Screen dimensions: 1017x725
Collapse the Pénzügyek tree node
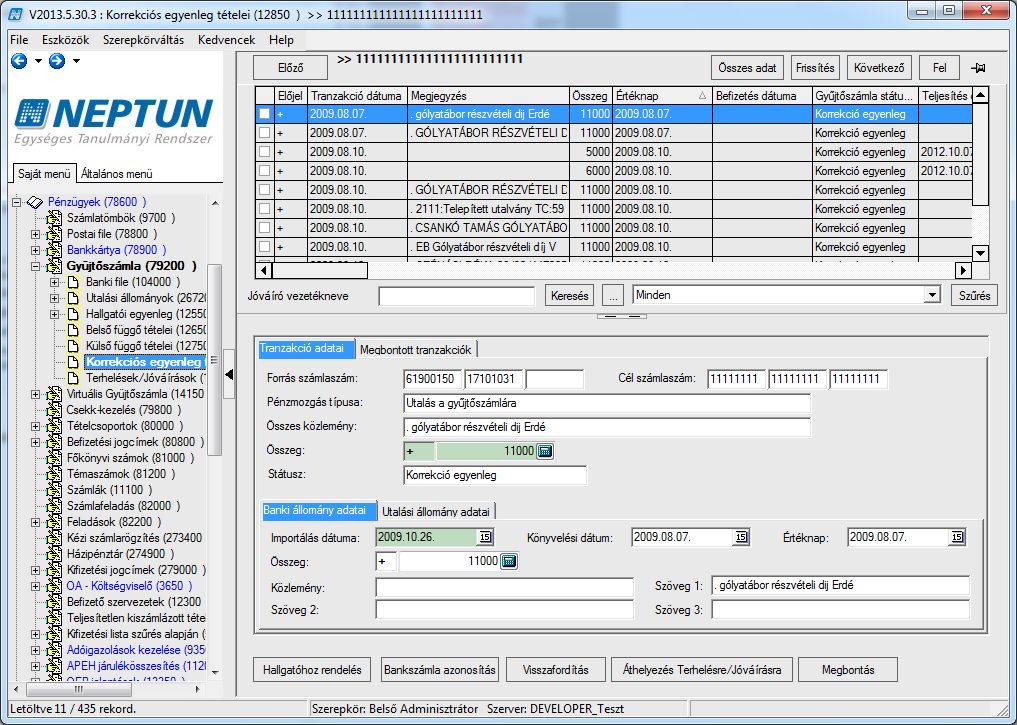click(x=17, y=202)
